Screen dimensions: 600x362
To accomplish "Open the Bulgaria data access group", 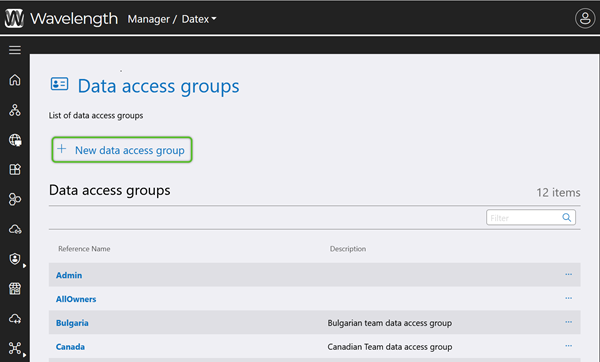I will tap(72, 323).
